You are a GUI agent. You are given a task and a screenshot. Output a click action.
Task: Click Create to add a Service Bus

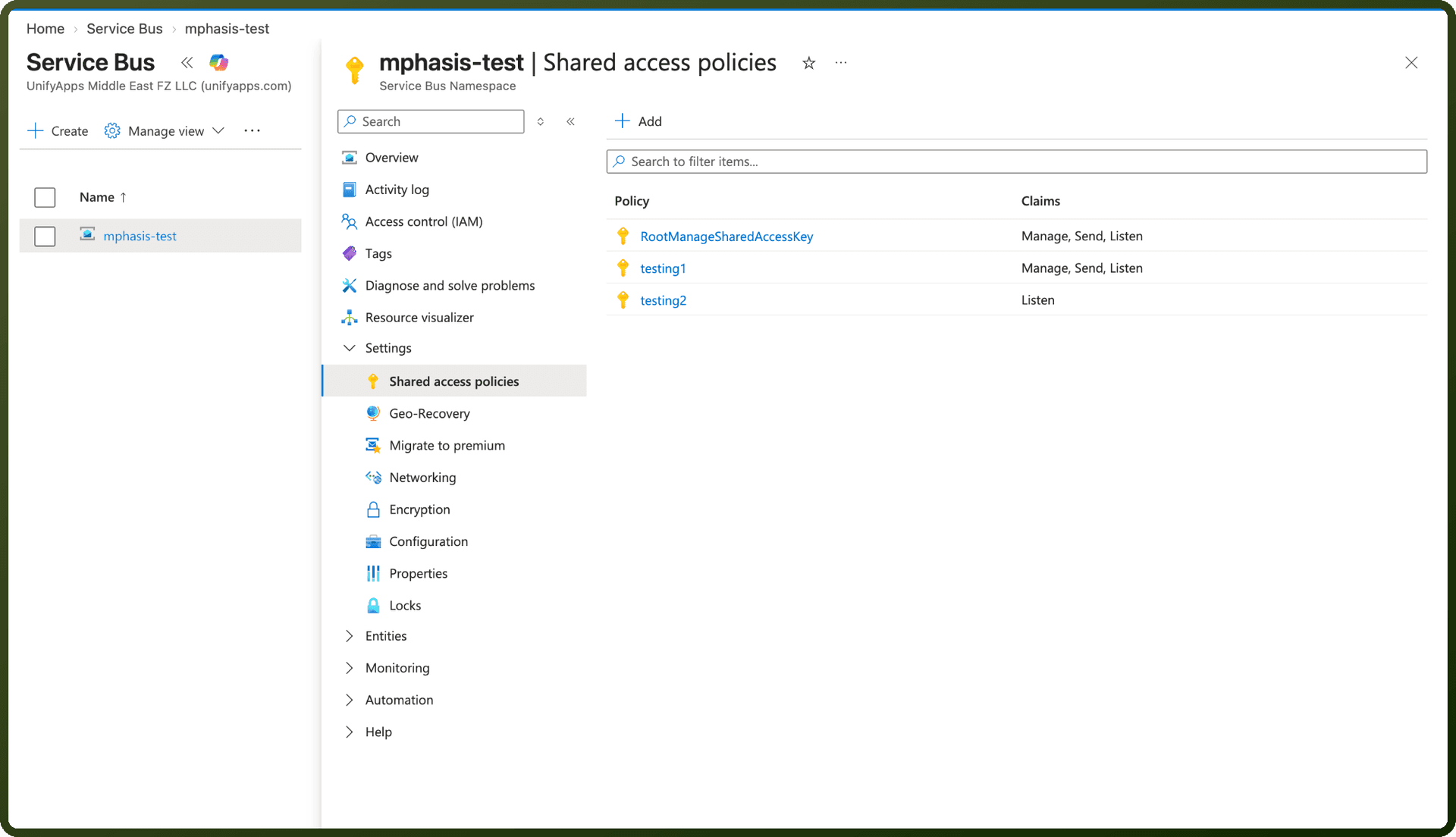pos(58,131)
